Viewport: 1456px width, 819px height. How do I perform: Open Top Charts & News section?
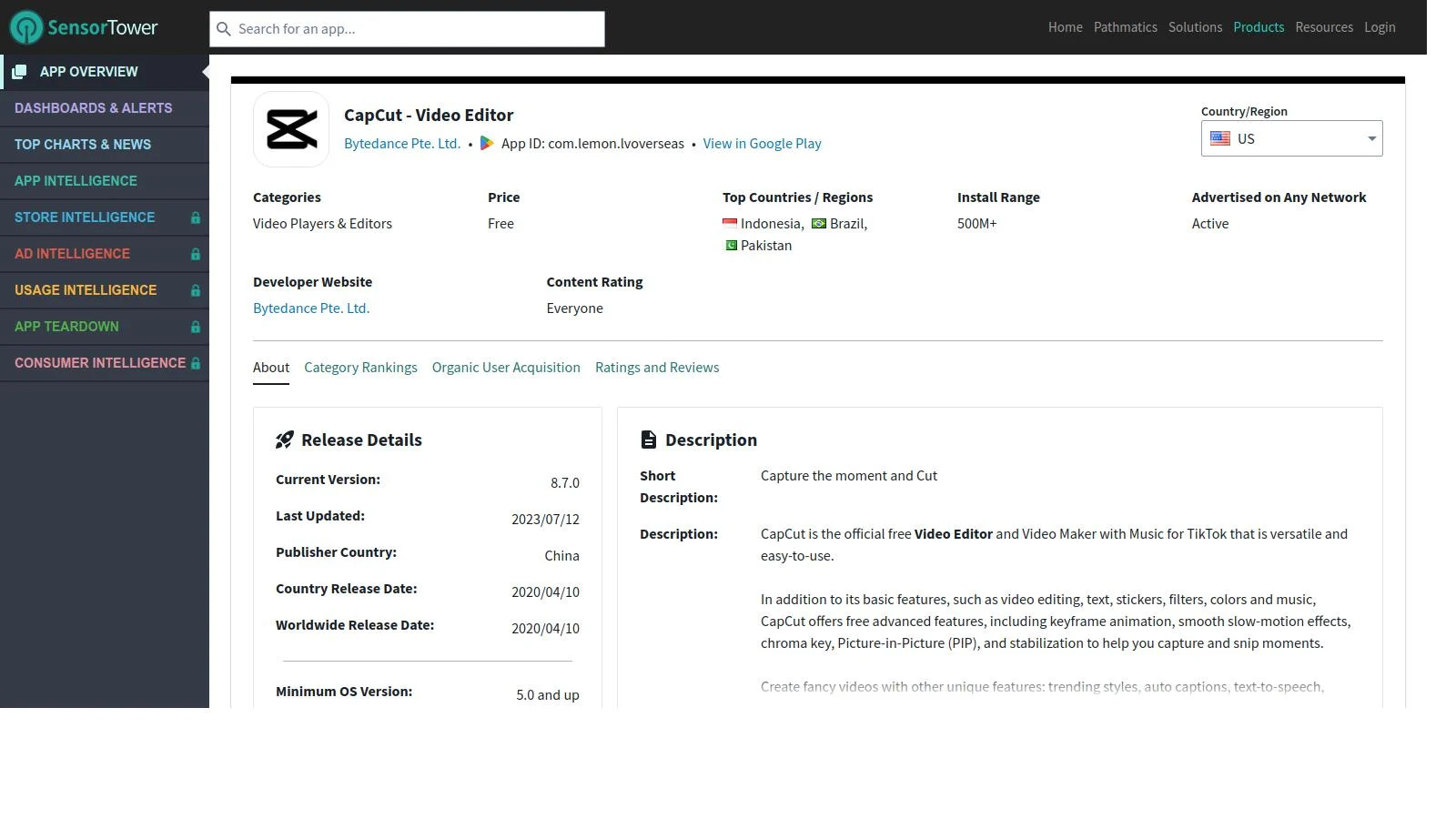click(83, 145)
